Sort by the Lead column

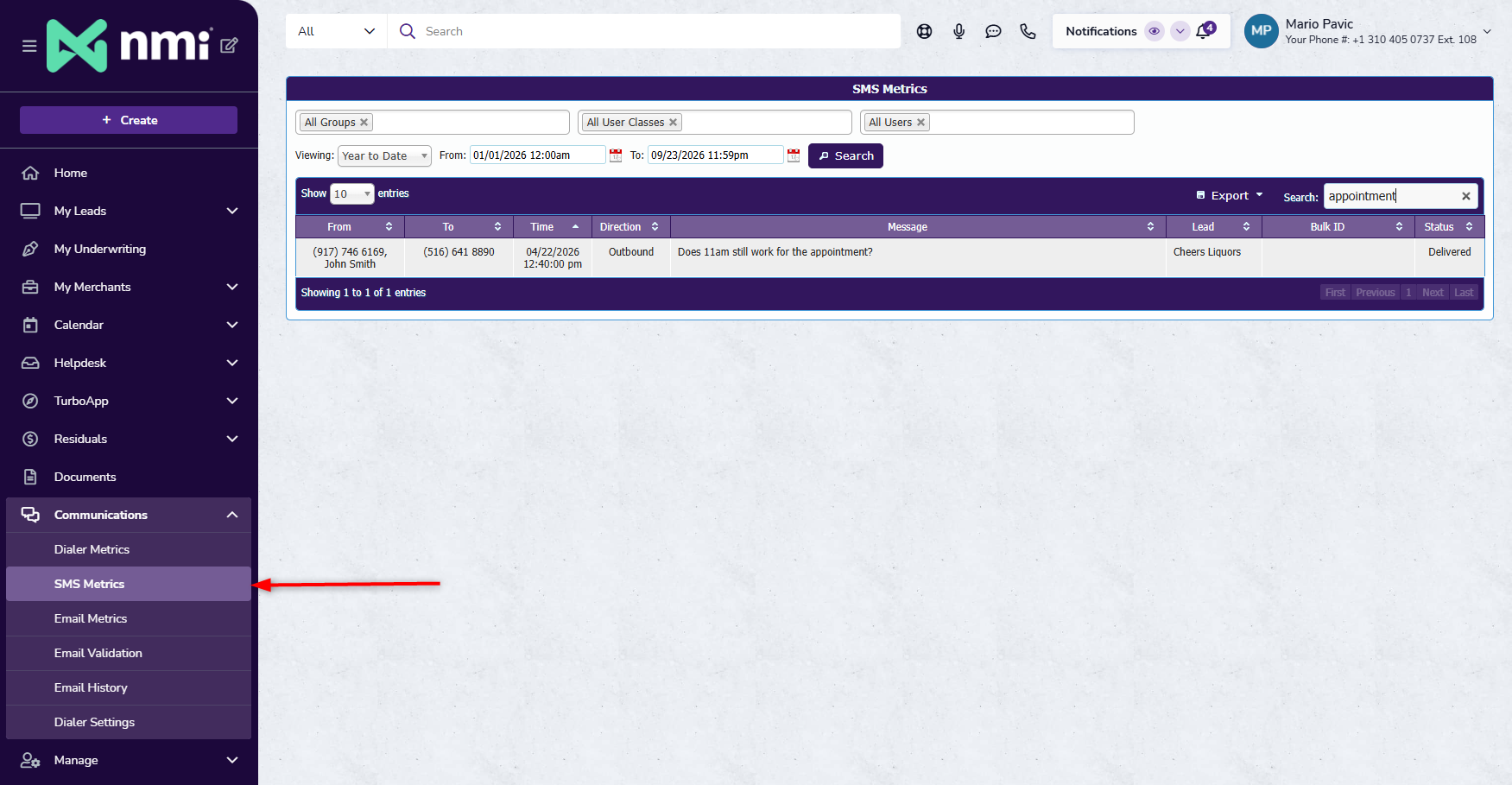click(x=1214, y=226)
